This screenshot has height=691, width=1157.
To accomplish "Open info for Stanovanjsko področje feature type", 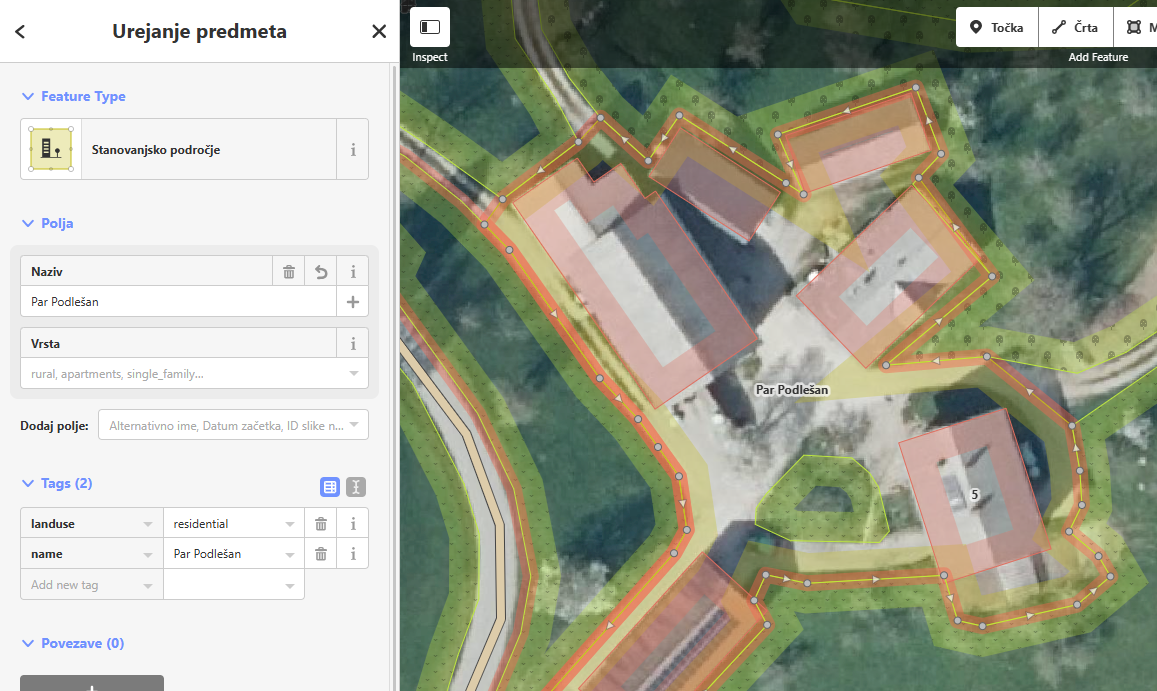I will pos(352,150).
